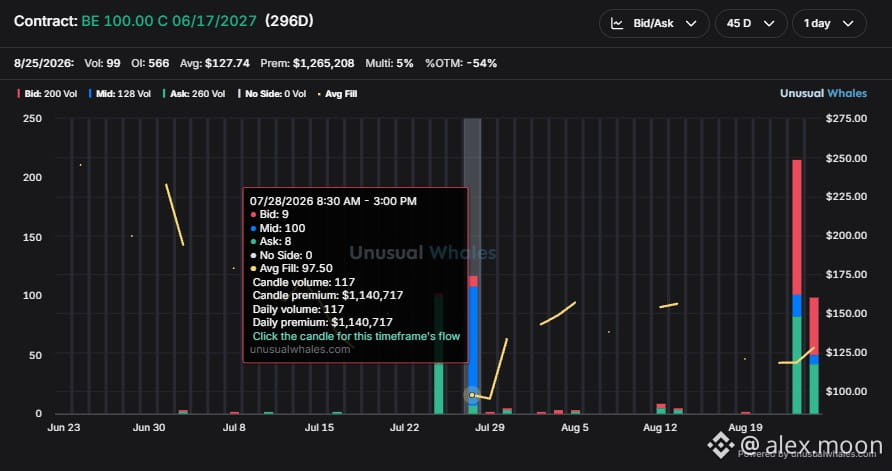
Task: Click the Vol: 99 stat
Action: pos(102,63)
